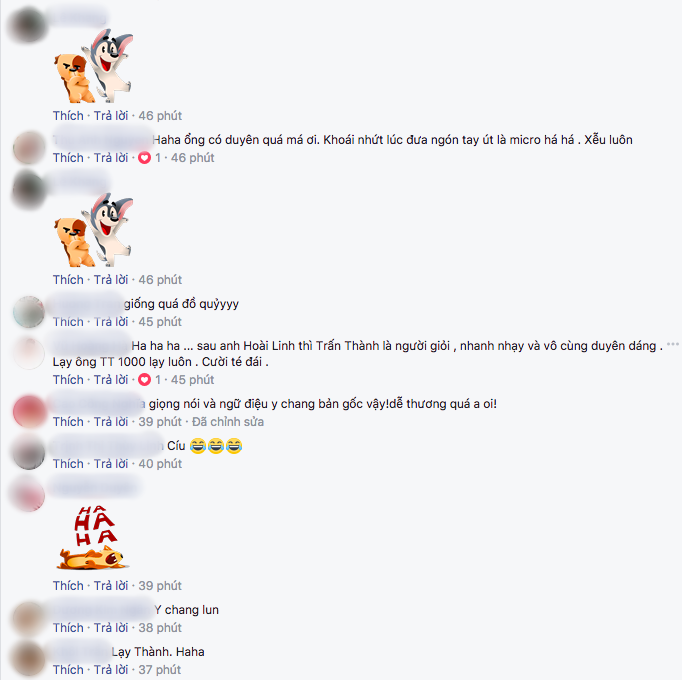Click heart reaction on Hoài Linh comment
Viewport: 682px width, 680px height.
(144, 380)
